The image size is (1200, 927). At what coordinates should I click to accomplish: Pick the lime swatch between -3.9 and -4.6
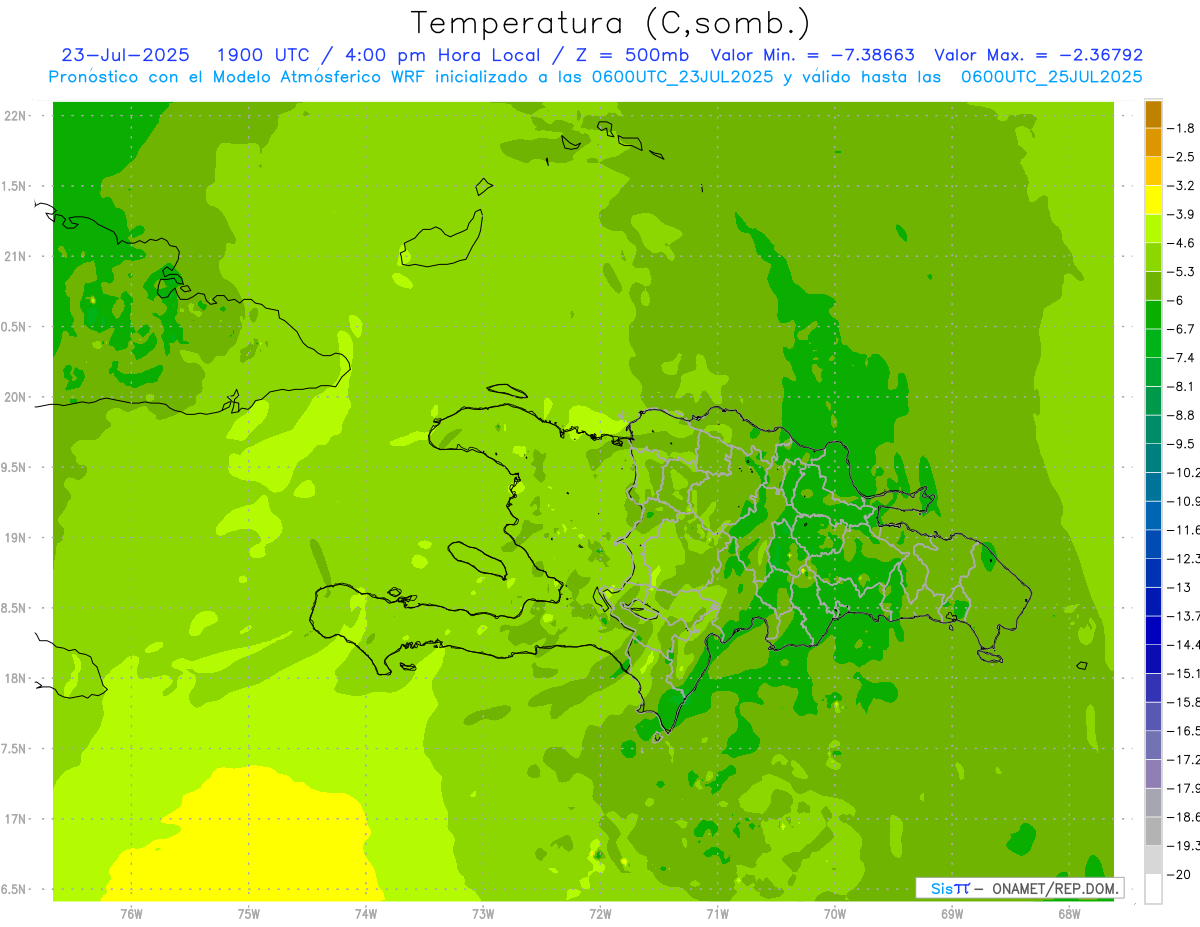tap(1153, 228)
